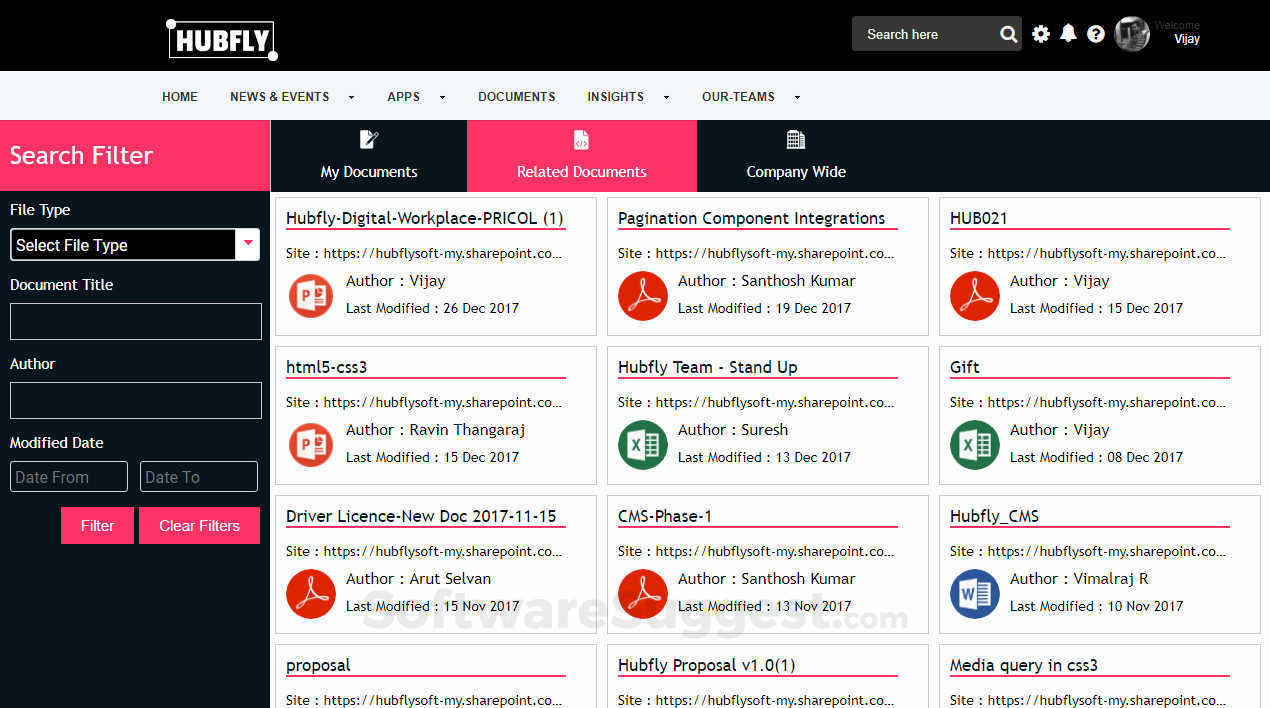Image resolution: width=1270 pixels, height=708 pixels.
Task: Open the settings gear icon
Action: (1039, 33)
